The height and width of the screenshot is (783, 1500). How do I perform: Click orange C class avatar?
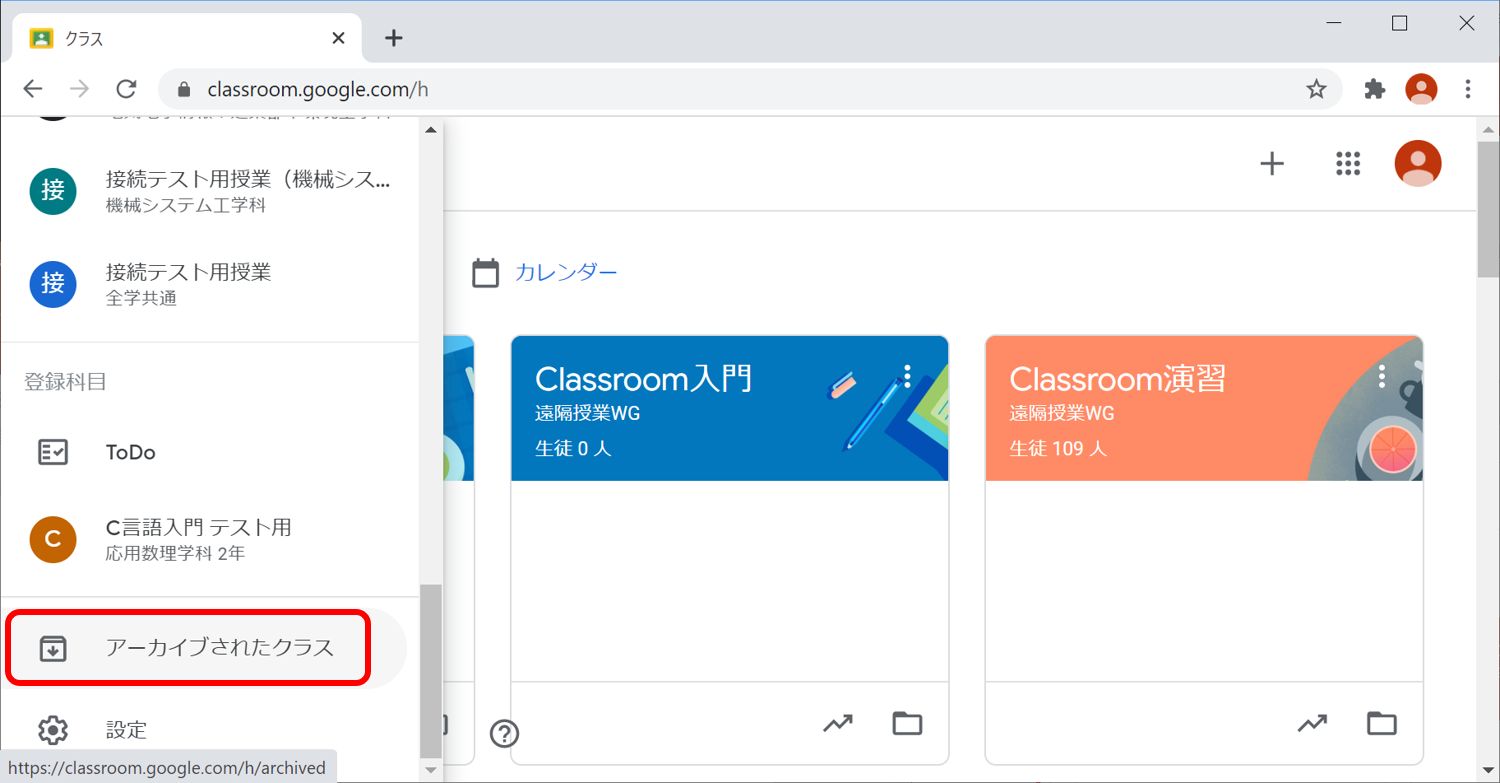(x=53, y=539)
